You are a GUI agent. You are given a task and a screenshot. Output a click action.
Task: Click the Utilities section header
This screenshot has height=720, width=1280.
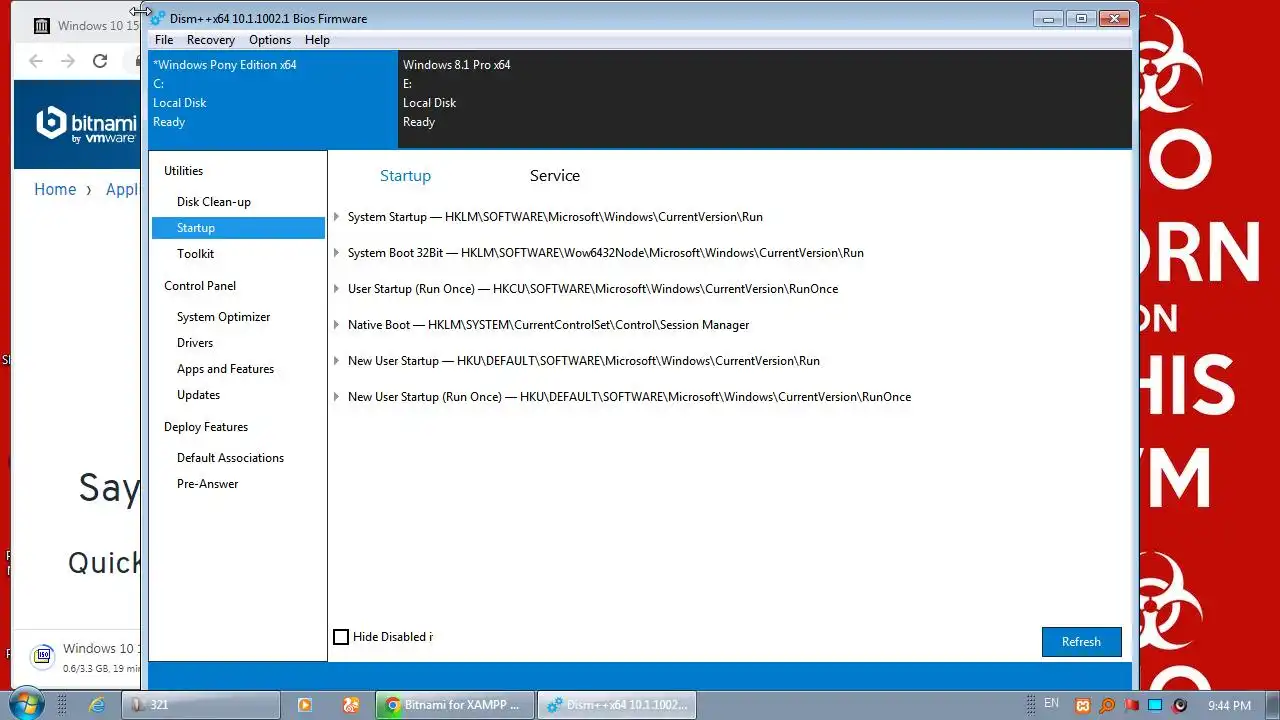pyautogui.click(x=183, y=171)
